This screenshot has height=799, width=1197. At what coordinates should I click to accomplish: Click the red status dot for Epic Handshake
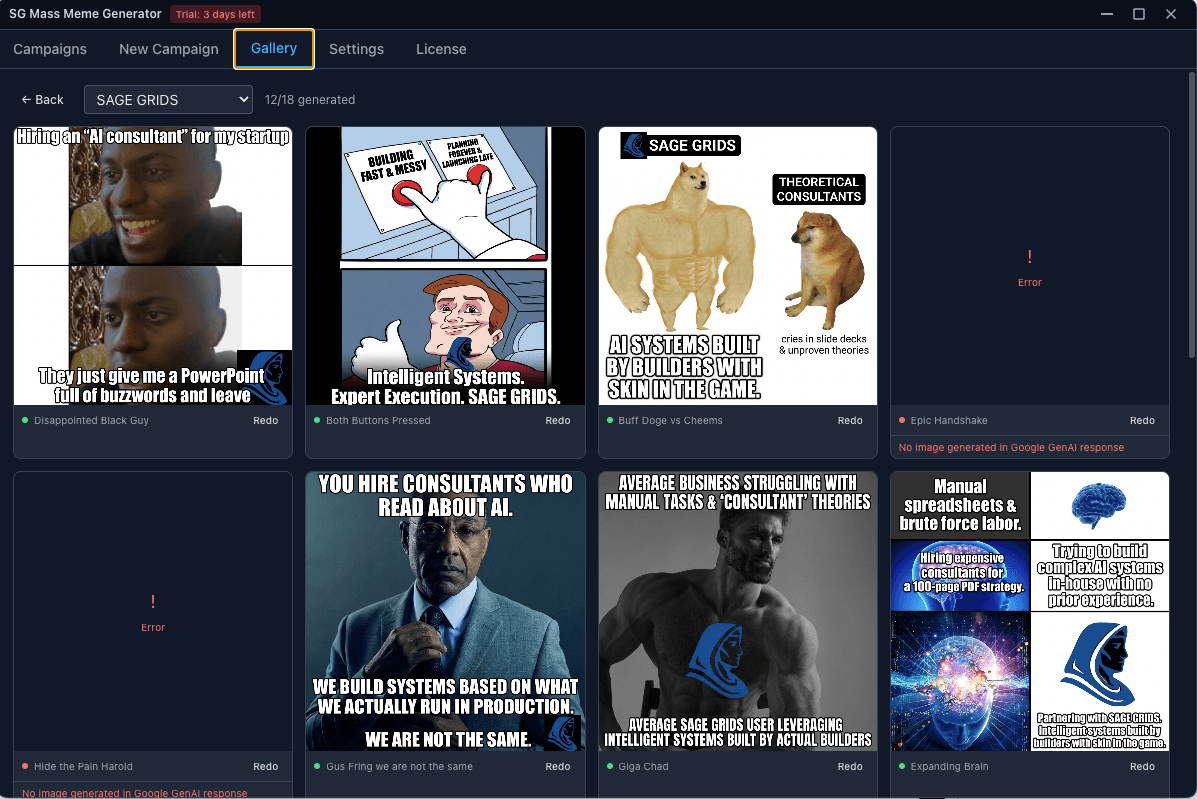(902, 420)
